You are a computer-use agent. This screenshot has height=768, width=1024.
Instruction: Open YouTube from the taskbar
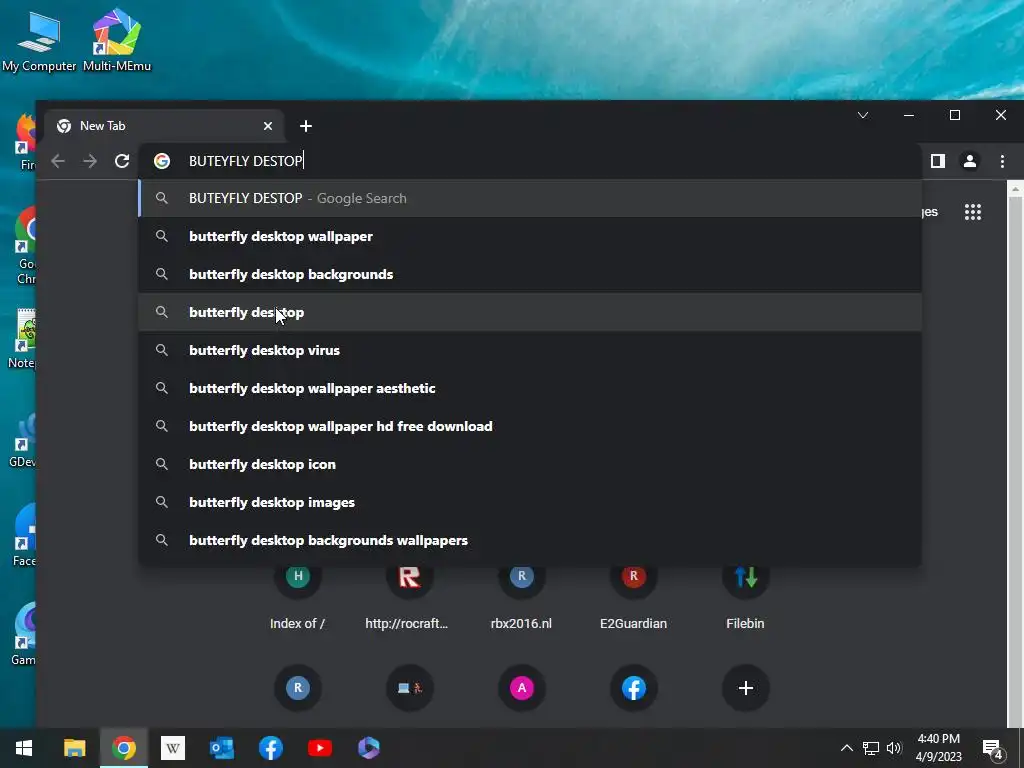[319, 748]
